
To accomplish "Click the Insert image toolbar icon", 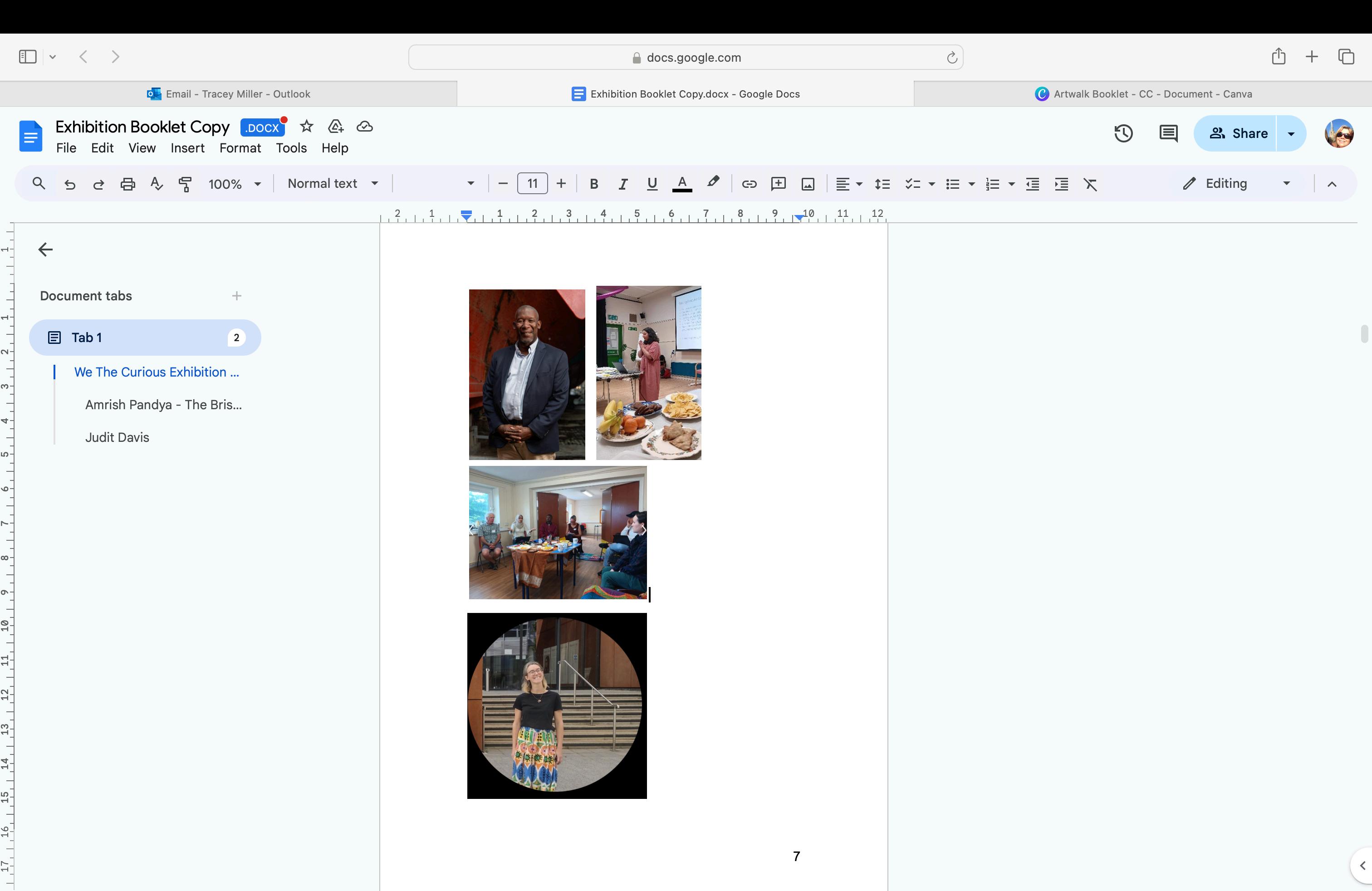I will [808, 184].
